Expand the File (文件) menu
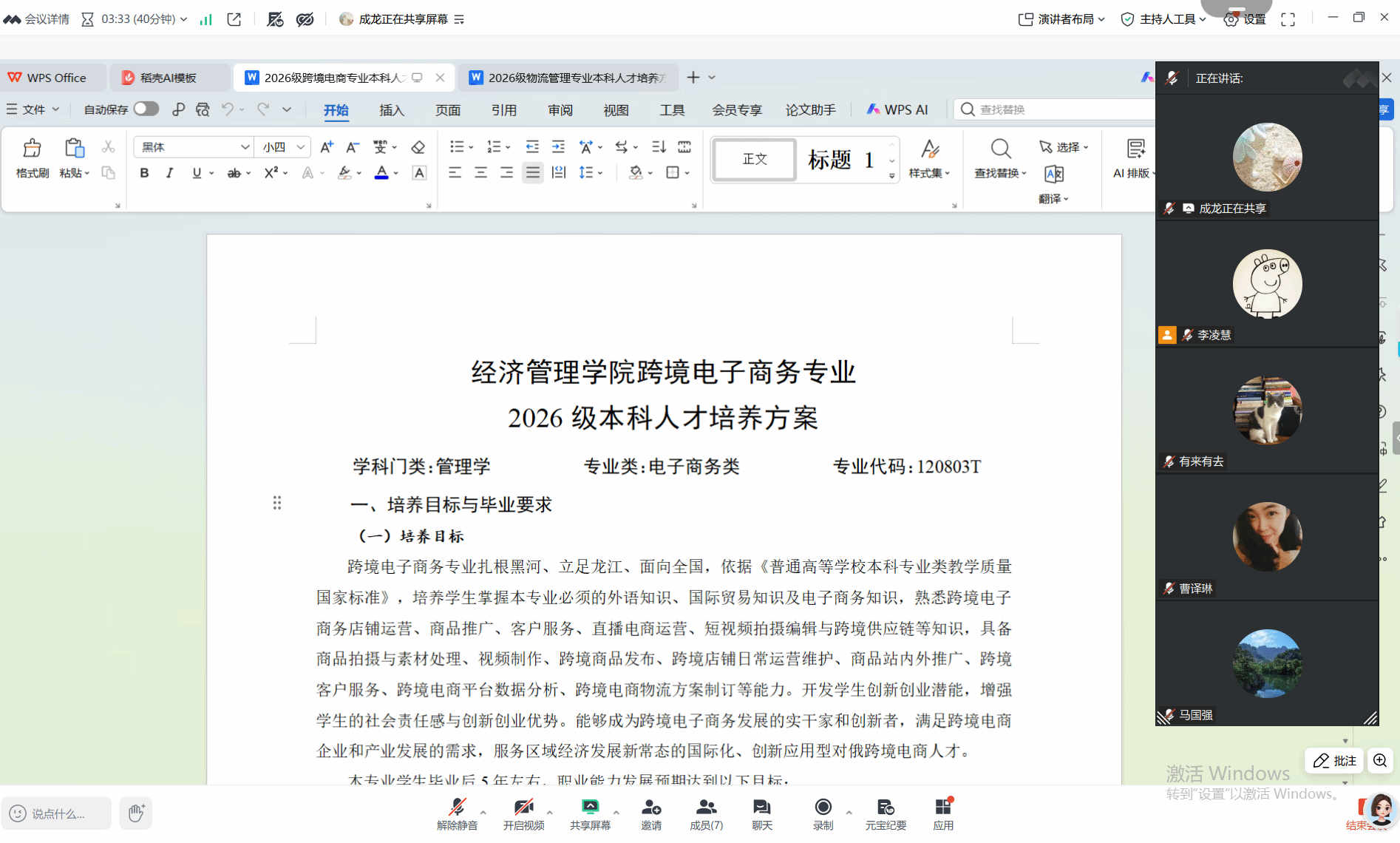The image size is (1400, 843). click(33, 109)
